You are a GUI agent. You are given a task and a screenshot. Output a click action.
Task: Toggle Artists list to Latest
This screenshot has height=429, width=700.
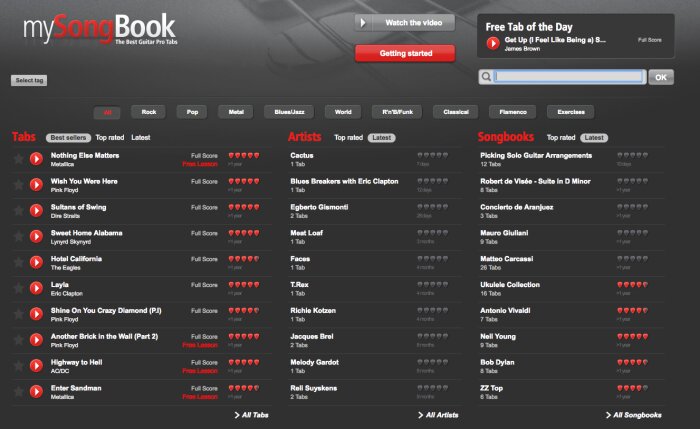(x=382, y=137)
